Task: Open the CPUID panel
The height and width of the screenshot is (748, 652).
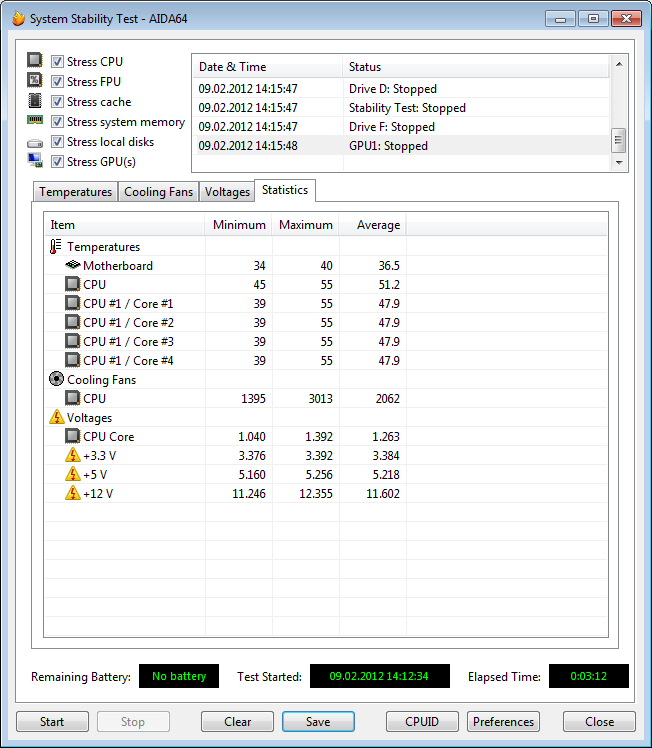Action: click(x=422, y=721)
